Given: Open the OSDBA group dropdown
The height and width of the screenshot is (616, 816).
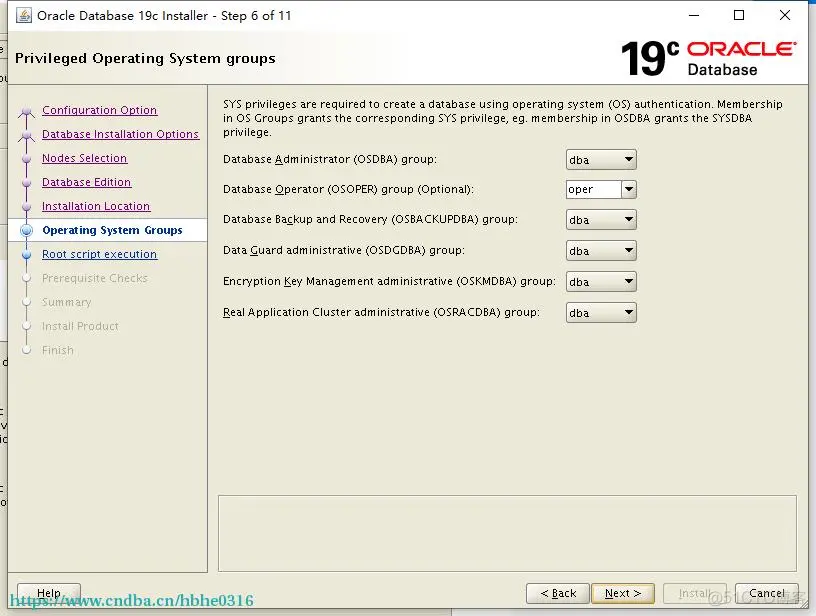Looking at the screenshot, I should pyautogui.click(x=601, y=160).
